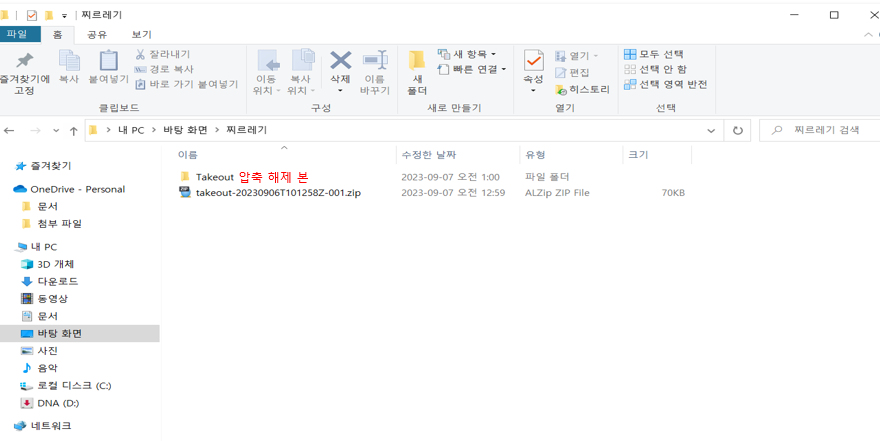Open 문서 under 내 PC

(48, 316)
